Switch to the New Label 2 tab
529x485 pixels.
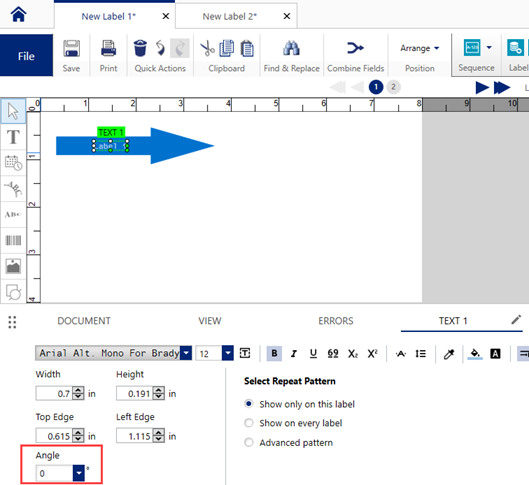click(229, 16)
